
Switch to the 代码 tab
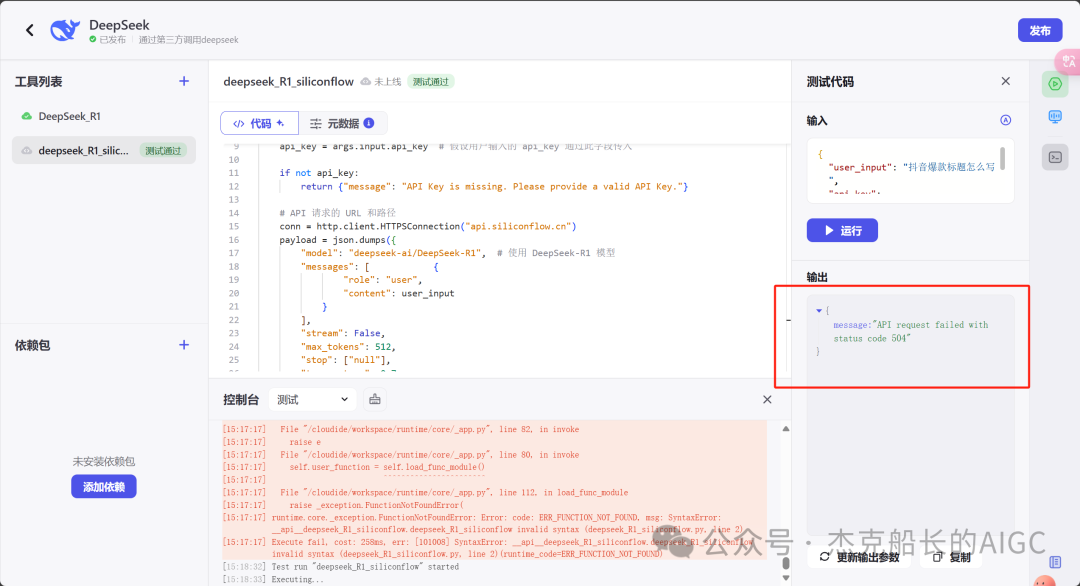[x=259, y=123]
